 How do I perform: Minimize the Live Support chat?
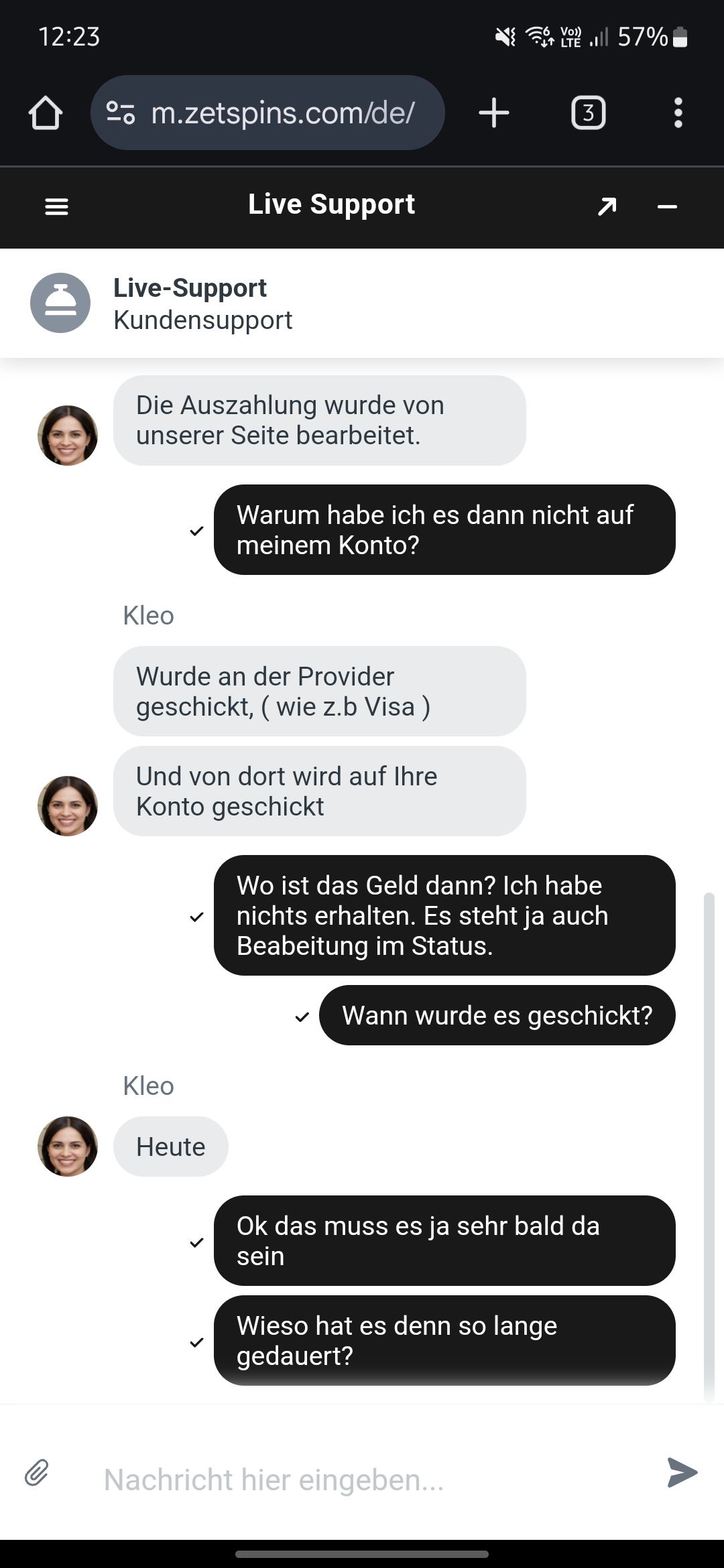(667, 207)
